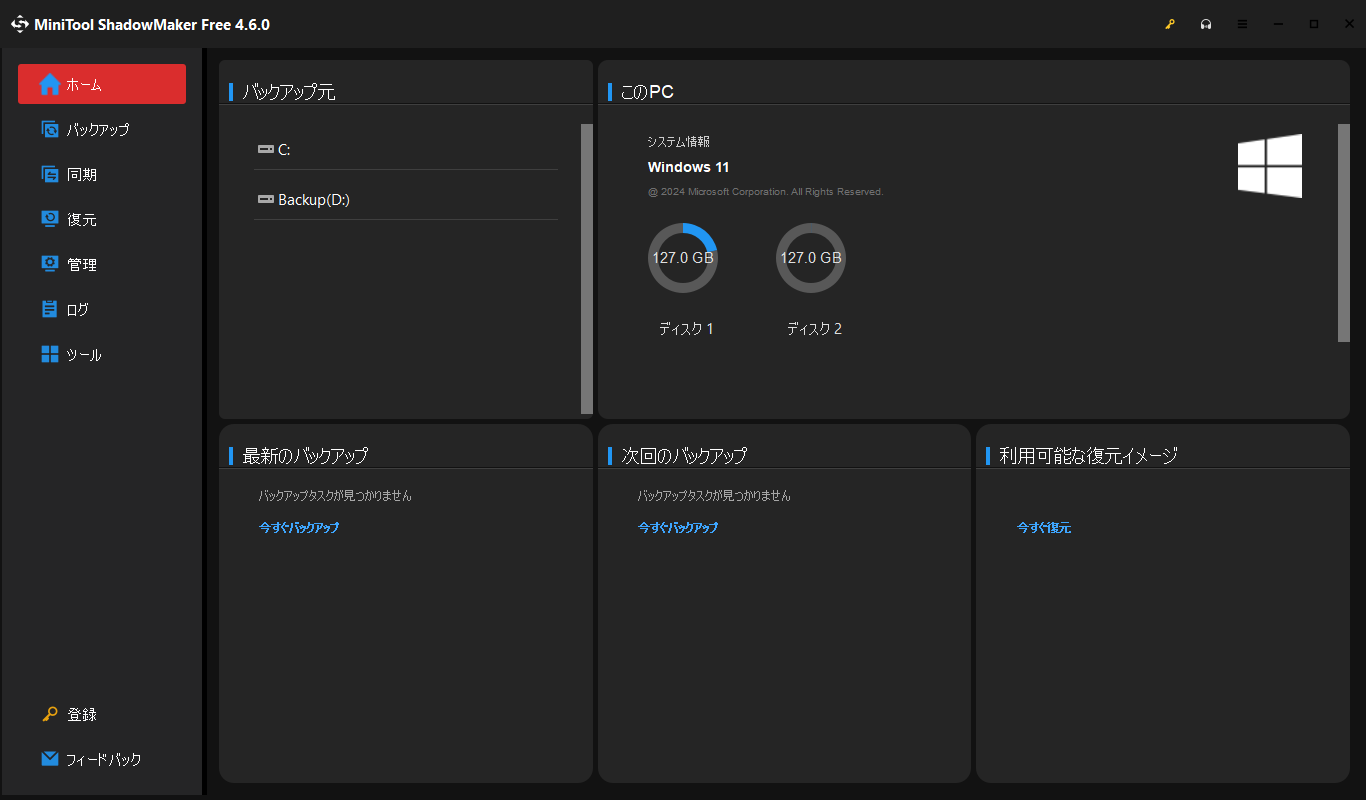Image resolution: width=1366 pixels, height=800 pixels.
Task: Click 登録 to register the product
Action: [x=102, y=714]
